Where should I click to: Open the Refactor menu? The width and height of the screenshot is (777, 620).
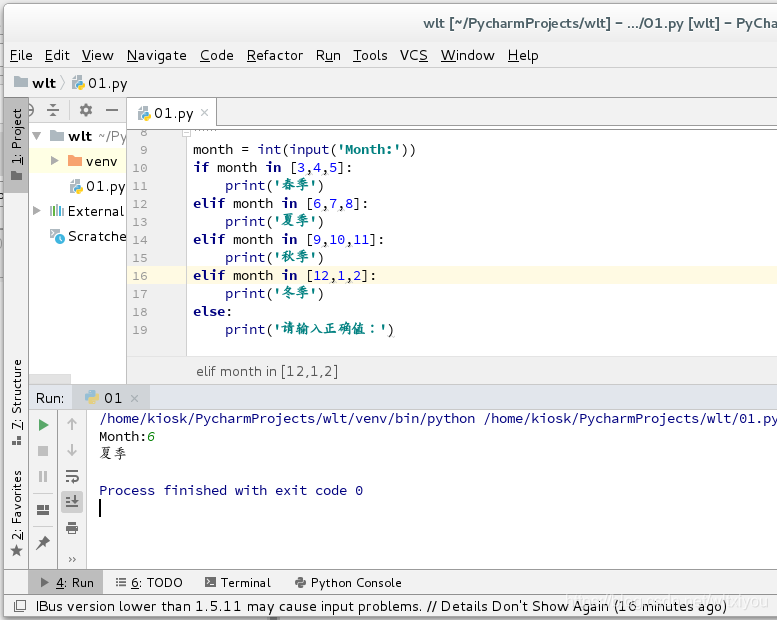(x=275, y=55)
